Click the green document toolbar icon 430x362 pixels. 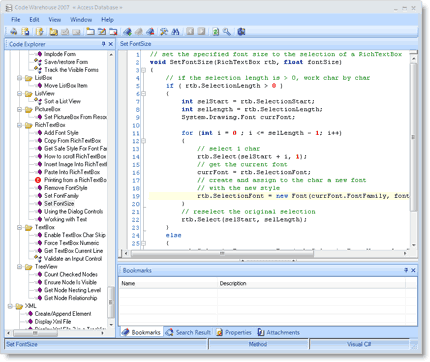[216, 32]
